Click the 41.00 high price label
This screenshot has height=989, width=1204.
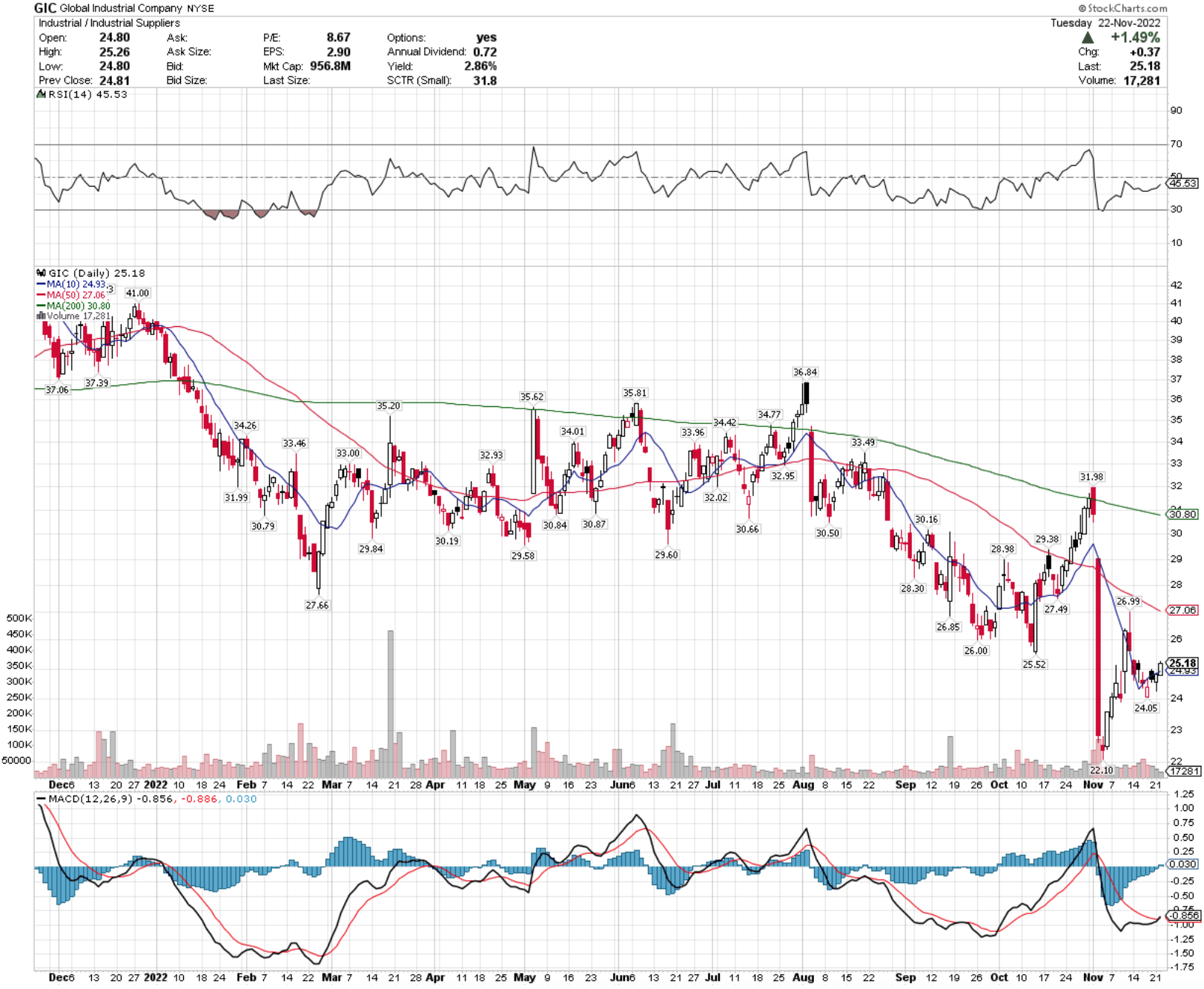pyautogui.click(x=137, y=293)
